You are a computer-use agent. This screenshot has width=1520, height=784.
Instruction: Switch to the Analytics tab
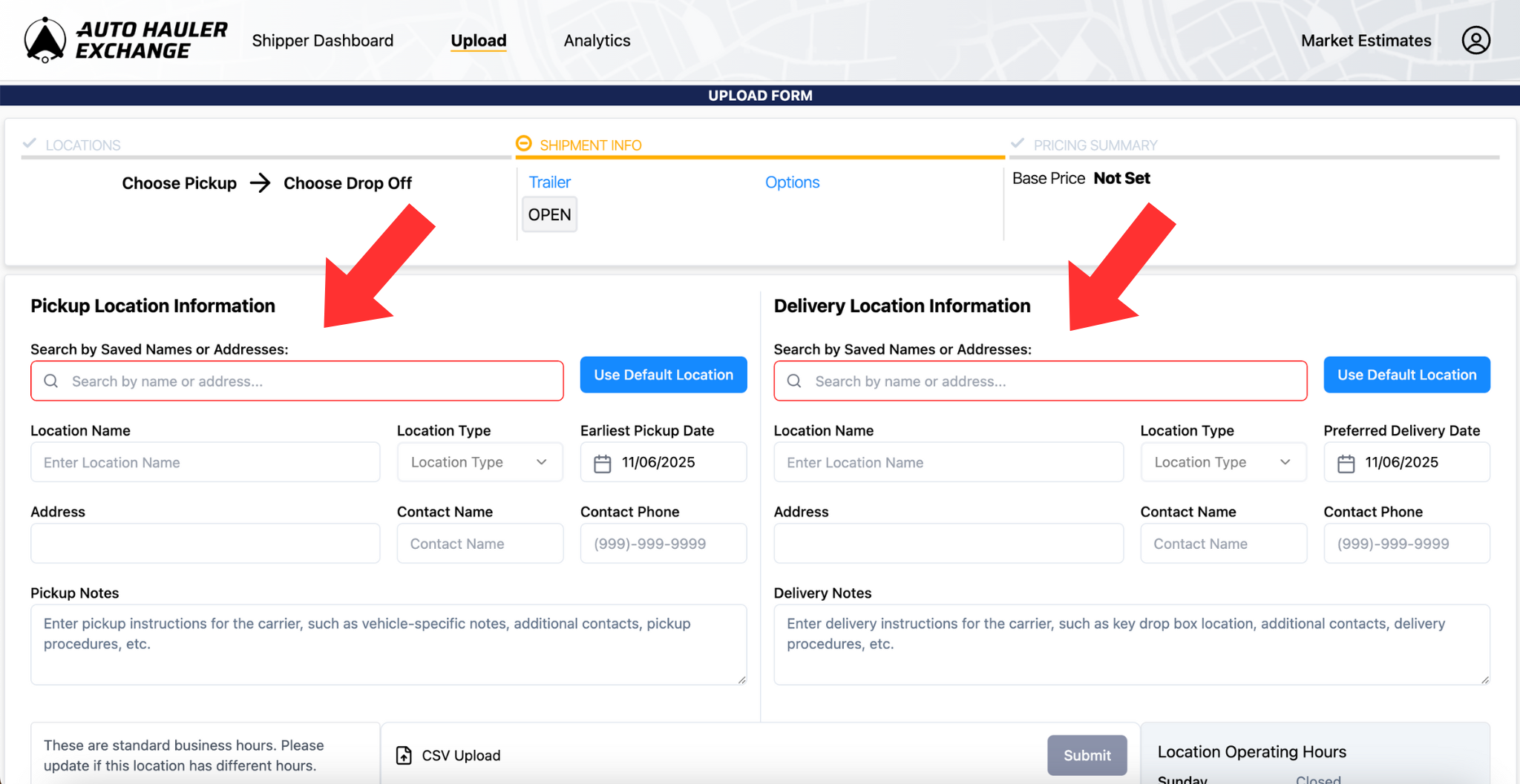tap(597, 40)
